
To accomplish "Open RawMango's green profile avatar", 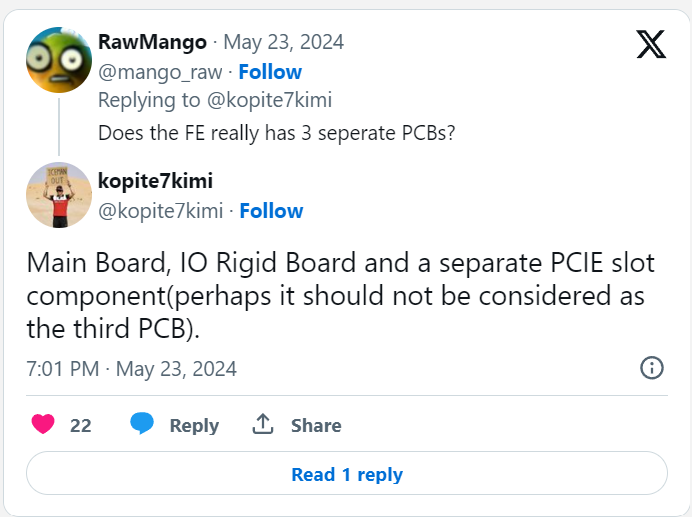I will tap(59, 60).
